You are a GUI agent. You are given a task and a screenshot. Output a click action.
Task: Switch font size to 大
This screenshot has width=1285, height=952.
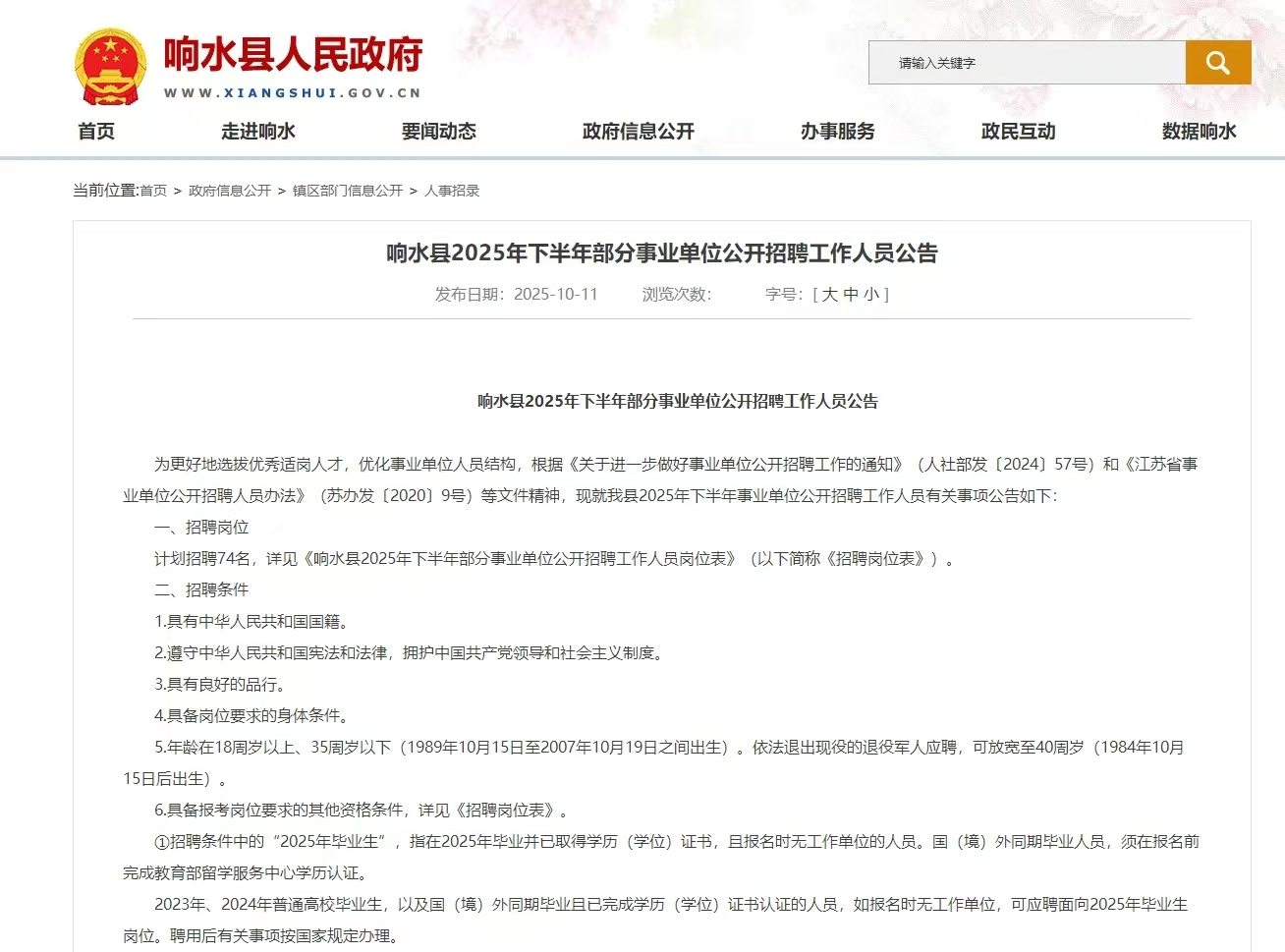(x=830, y=294)
